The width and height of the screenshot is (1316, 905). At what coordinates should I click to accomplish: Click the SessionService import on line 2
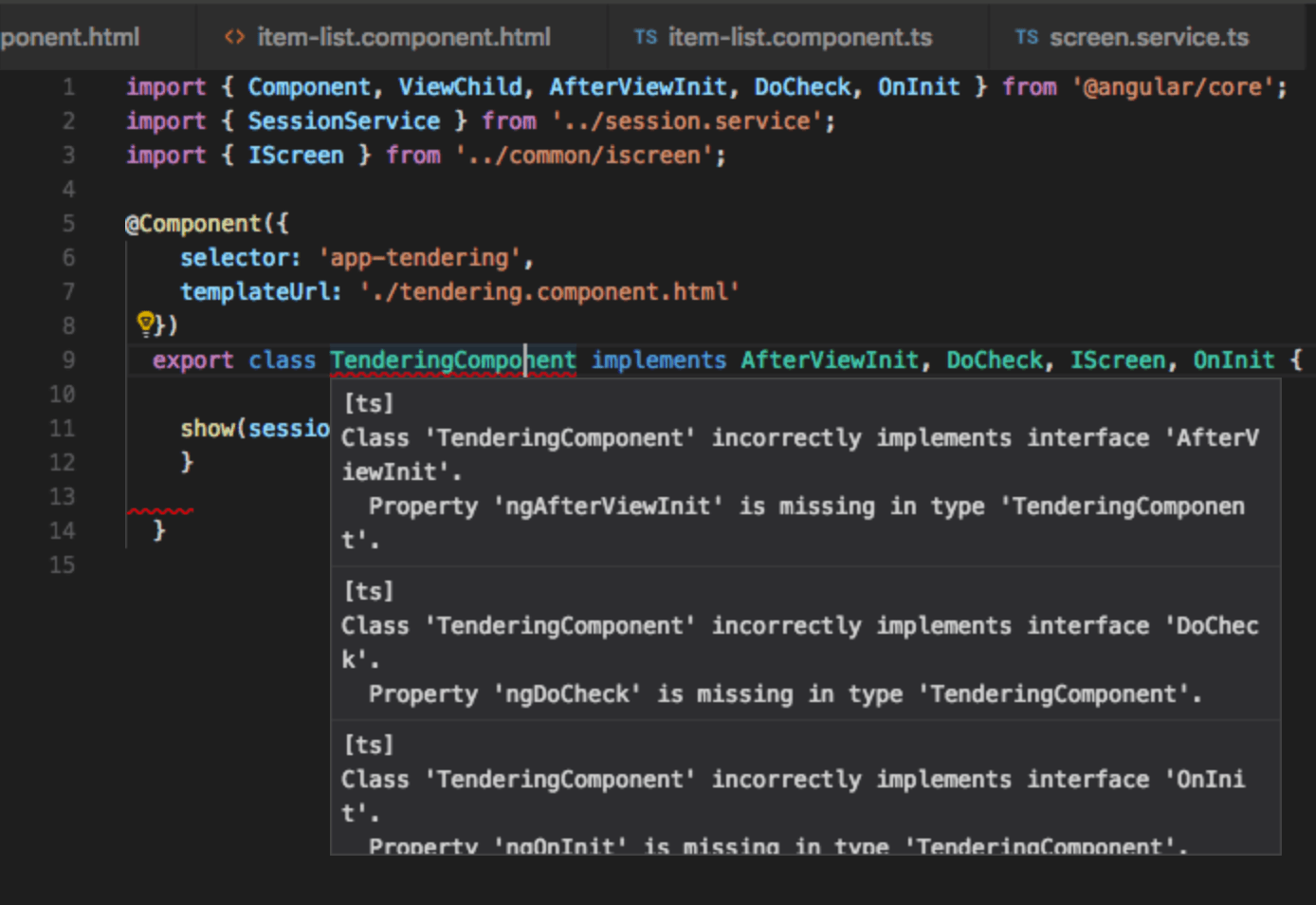[x=343, y=120]
